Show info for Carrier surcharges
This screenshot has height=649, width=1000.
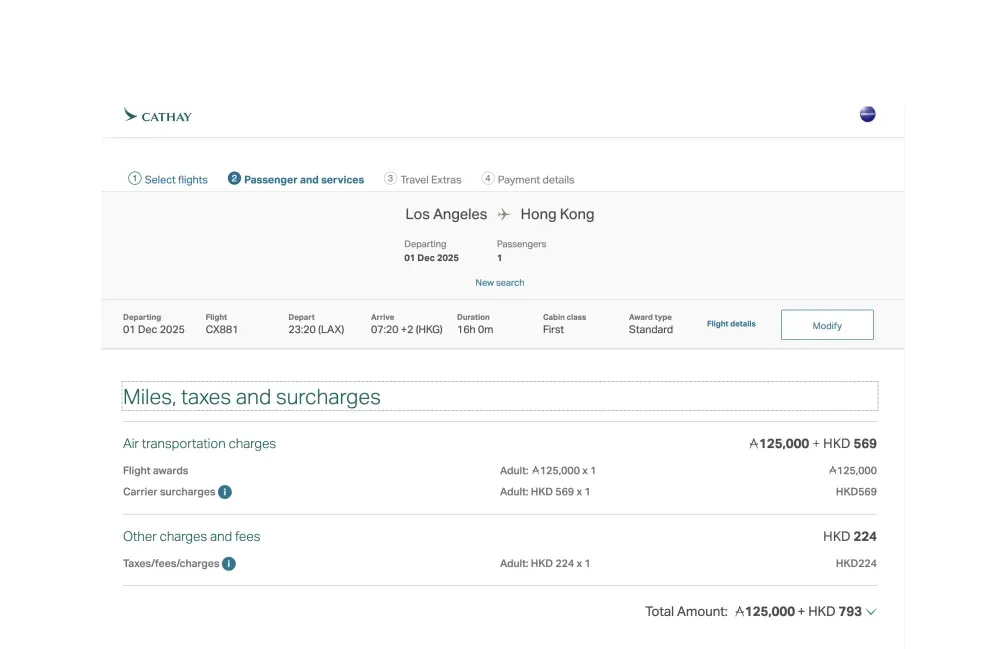coord(225,492)
